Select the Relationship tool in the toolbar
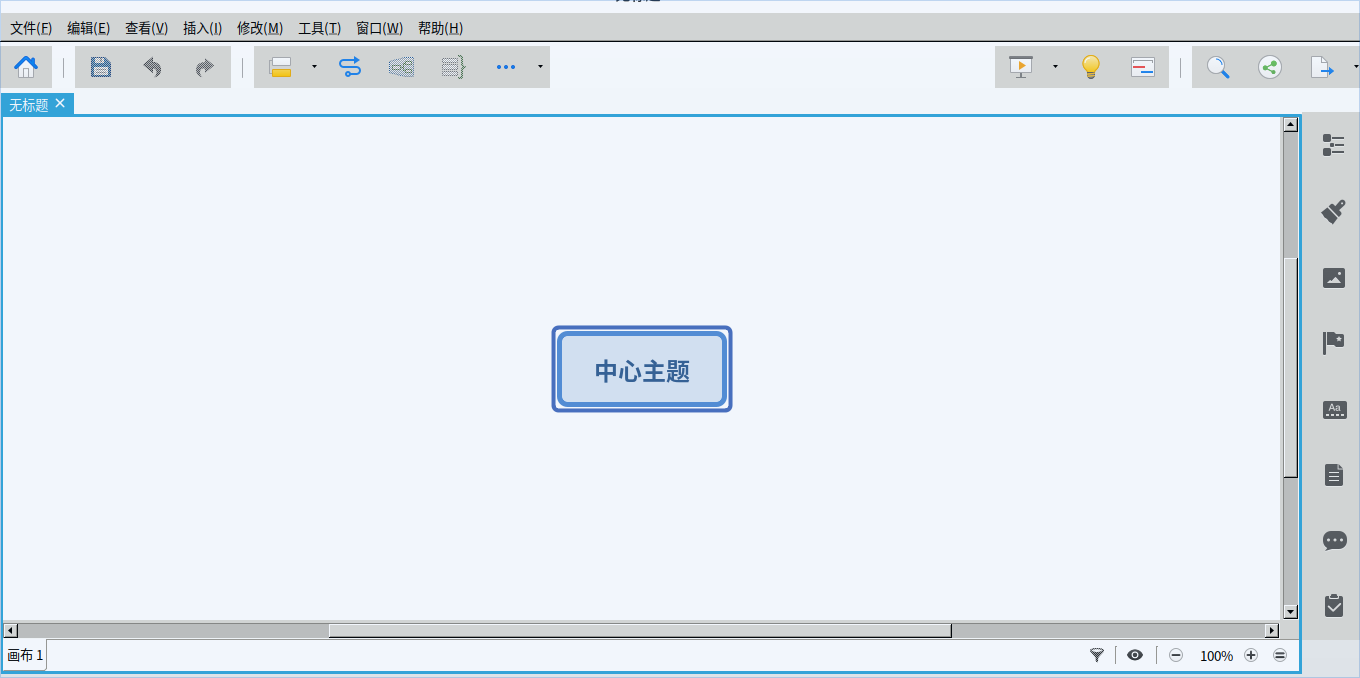Viewport: 1360px width, 678px height. click(x=351, y=67)
